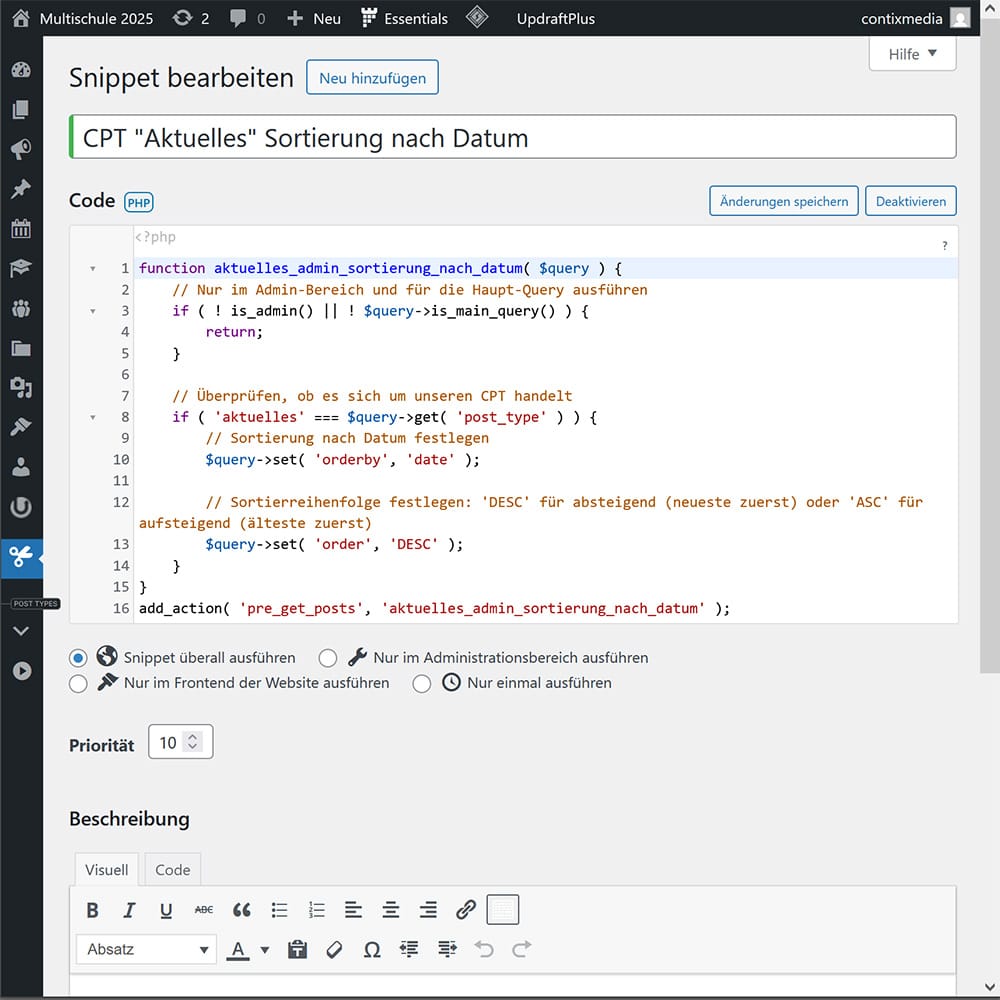Click the 'Deaktivieren' button
This screenshot has width=1000, height=1000.
910,201
